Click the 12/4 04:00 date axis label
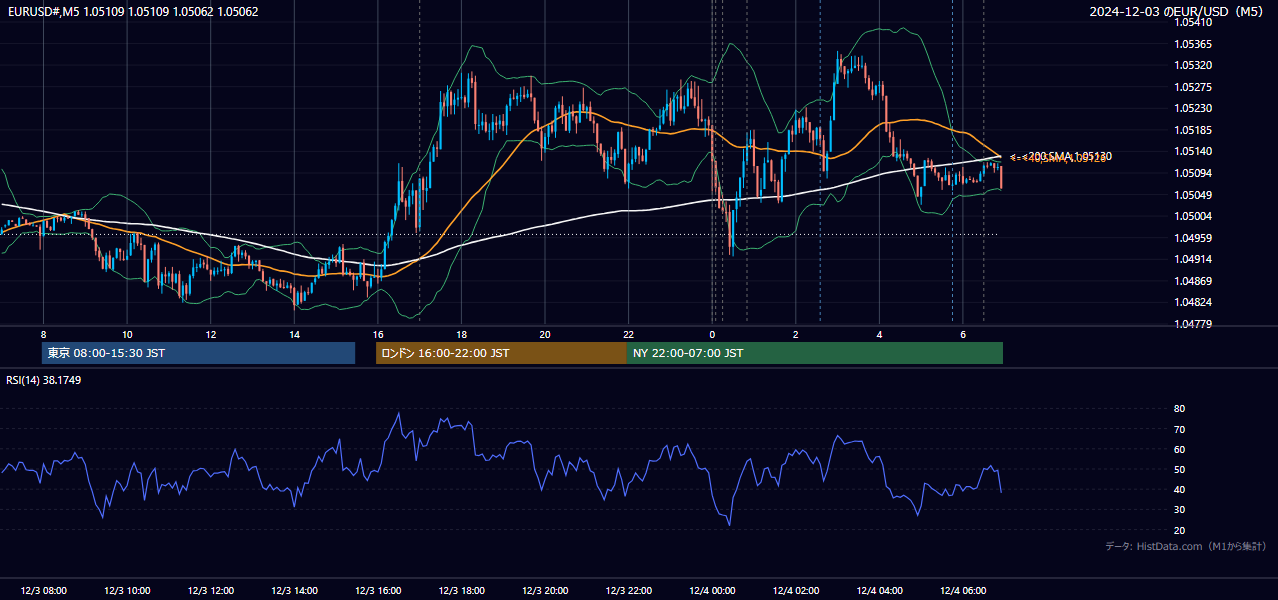This screenshot has height=600, width=1278. tap(879, 591)
